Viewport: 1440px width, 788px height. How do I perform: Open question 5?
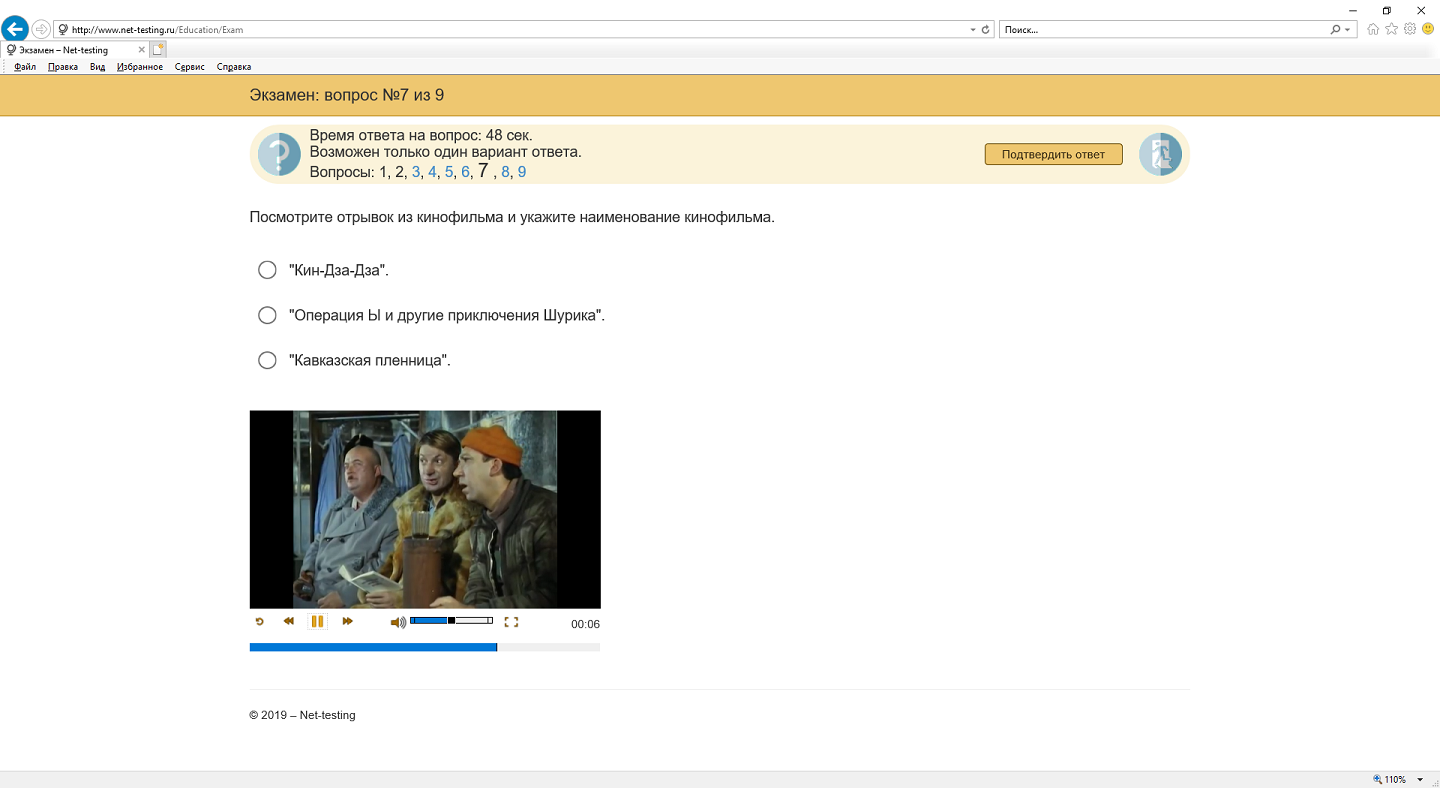pyautogui.click(x=449, y=172)
